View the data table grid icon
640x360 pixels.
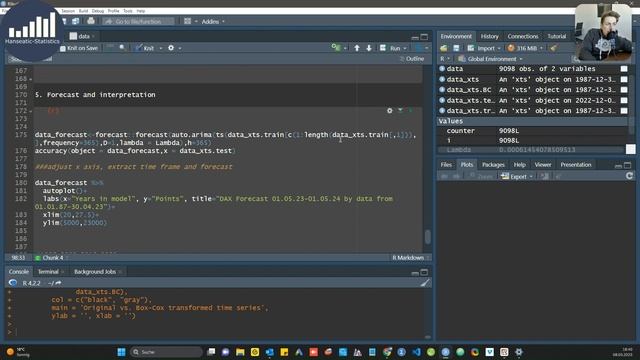[624, 69]
